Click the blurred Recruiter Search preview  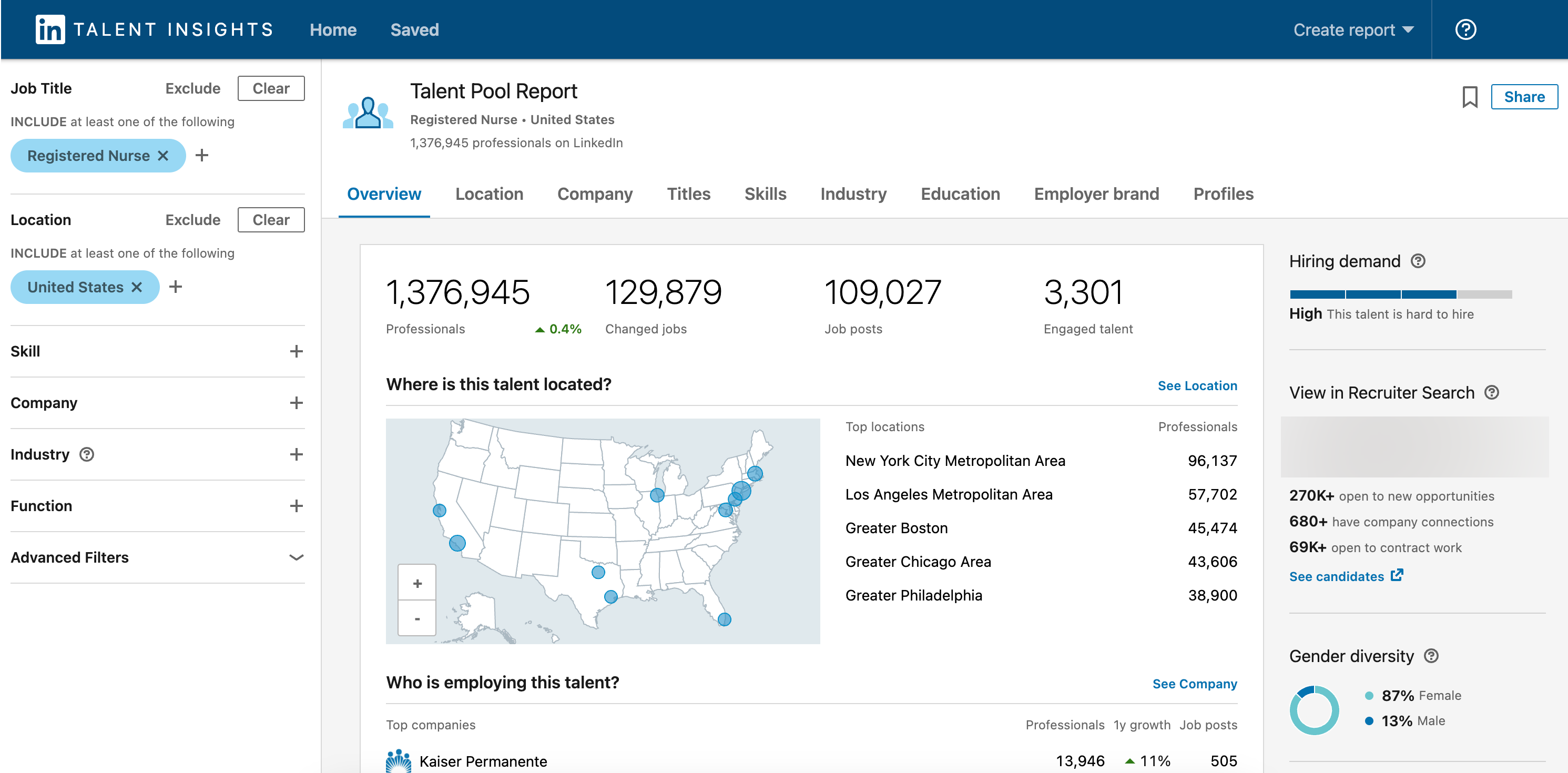pos(1414,447)
